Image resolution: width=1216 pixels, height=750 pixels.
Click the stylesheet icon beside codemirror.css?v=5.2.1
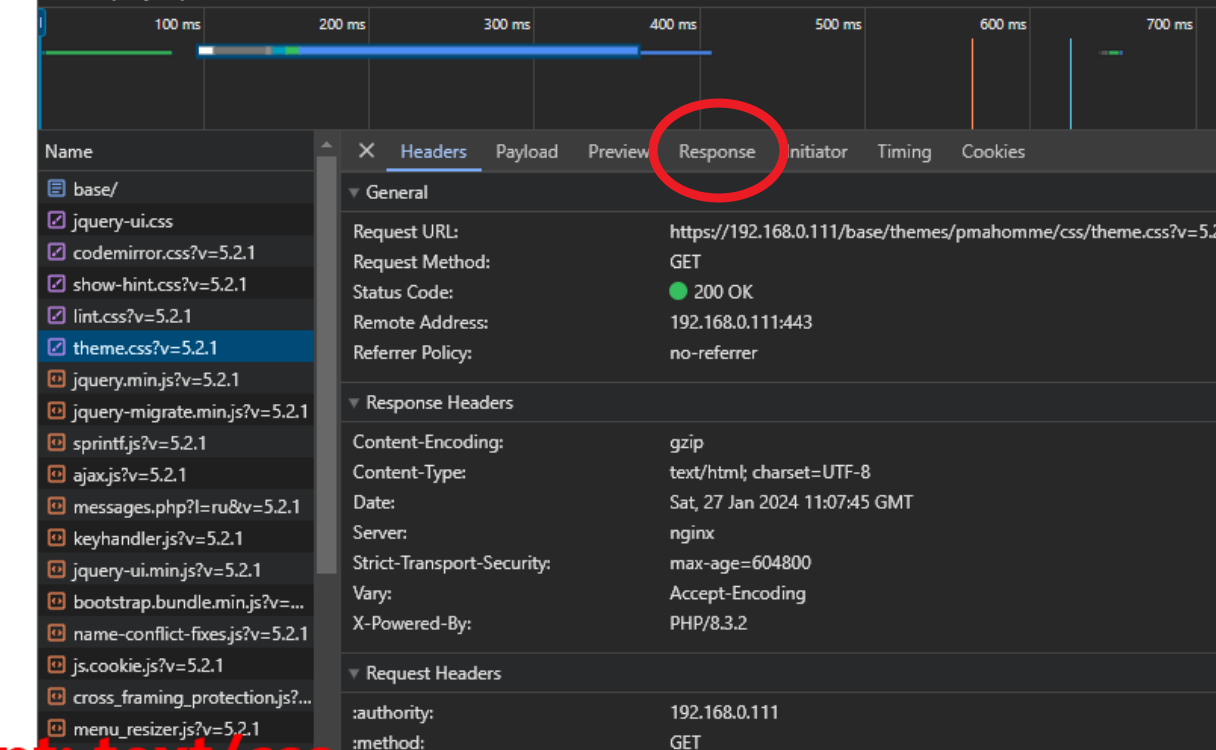click(56, 253)
